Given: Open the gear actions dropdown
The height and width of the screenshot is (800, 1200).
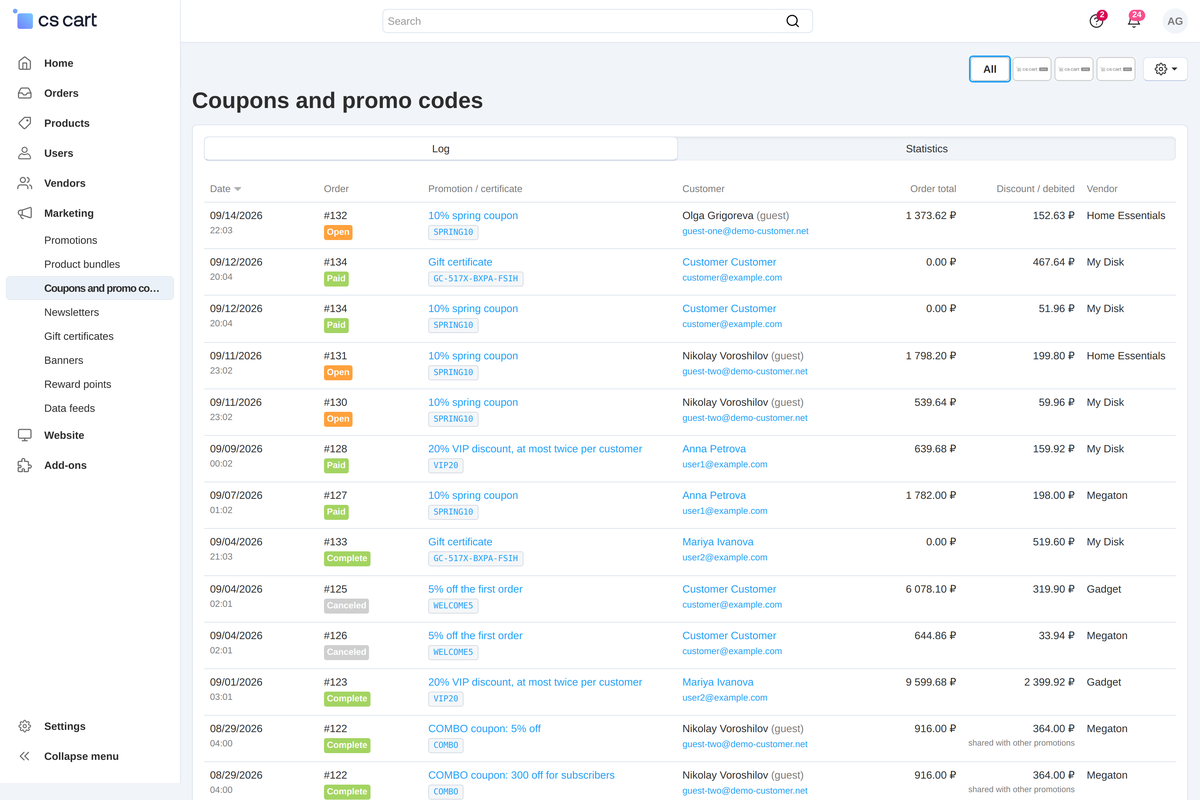Looking at the screenshot, I should tap(1166, 69).
